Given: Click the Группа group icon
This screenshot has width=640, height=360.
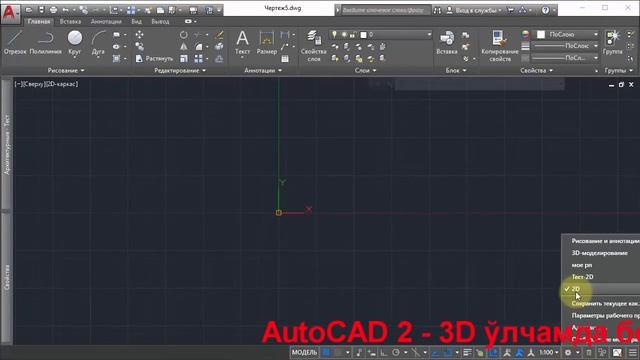Looking at the screenshot, I should pyautogui.click(x=613, y=42).
